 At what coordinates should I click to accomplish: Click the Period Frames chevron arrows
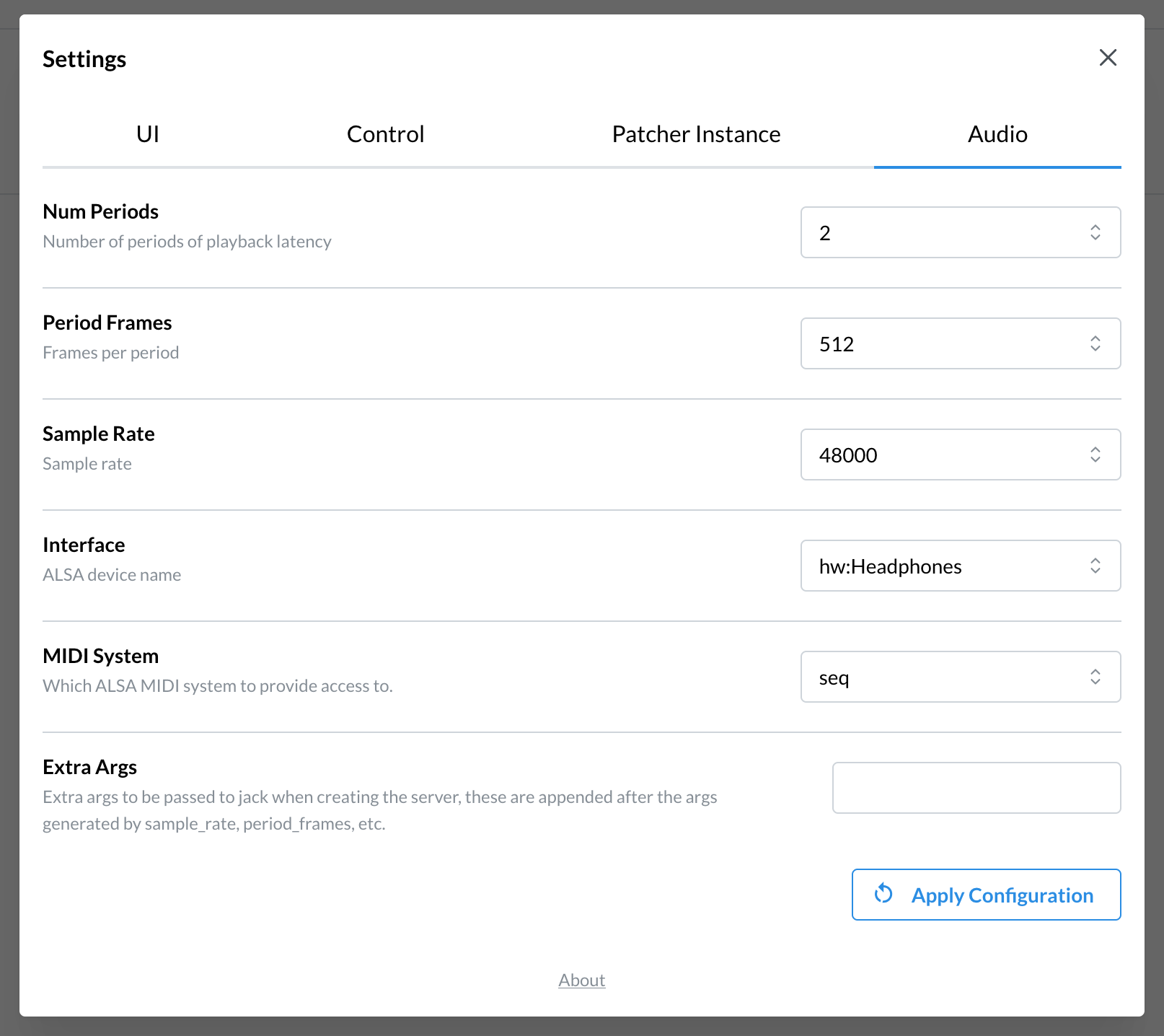[x=1095, y=343]
